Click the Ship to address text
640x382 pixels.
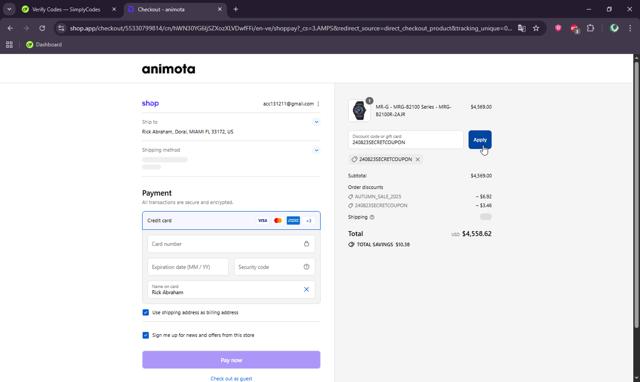tap(188, 132)
